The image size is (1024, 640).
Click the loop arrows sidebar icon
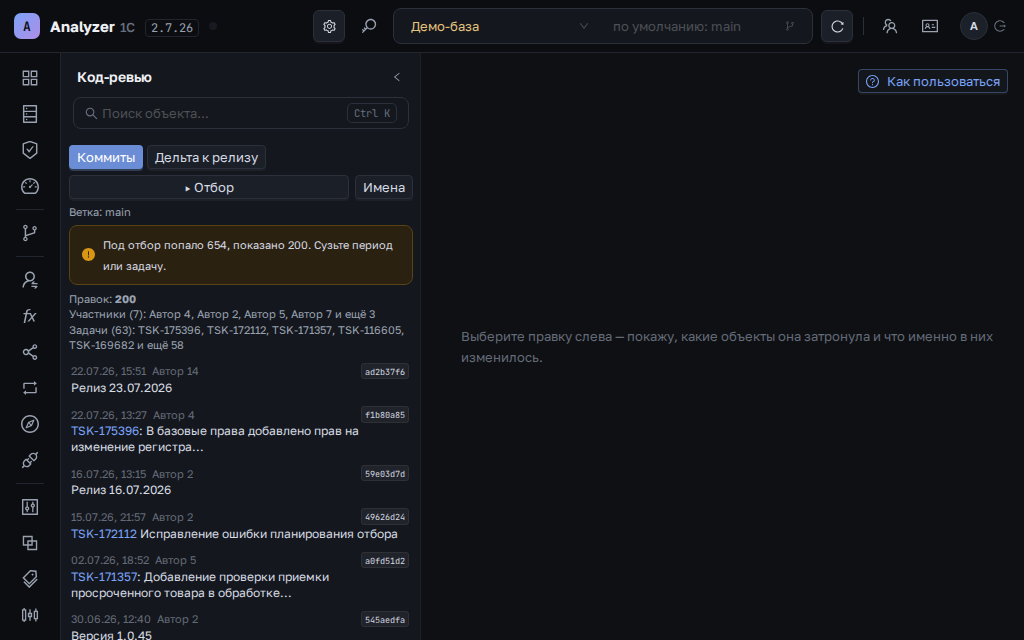pyautogui.click(x=30, y=388)
